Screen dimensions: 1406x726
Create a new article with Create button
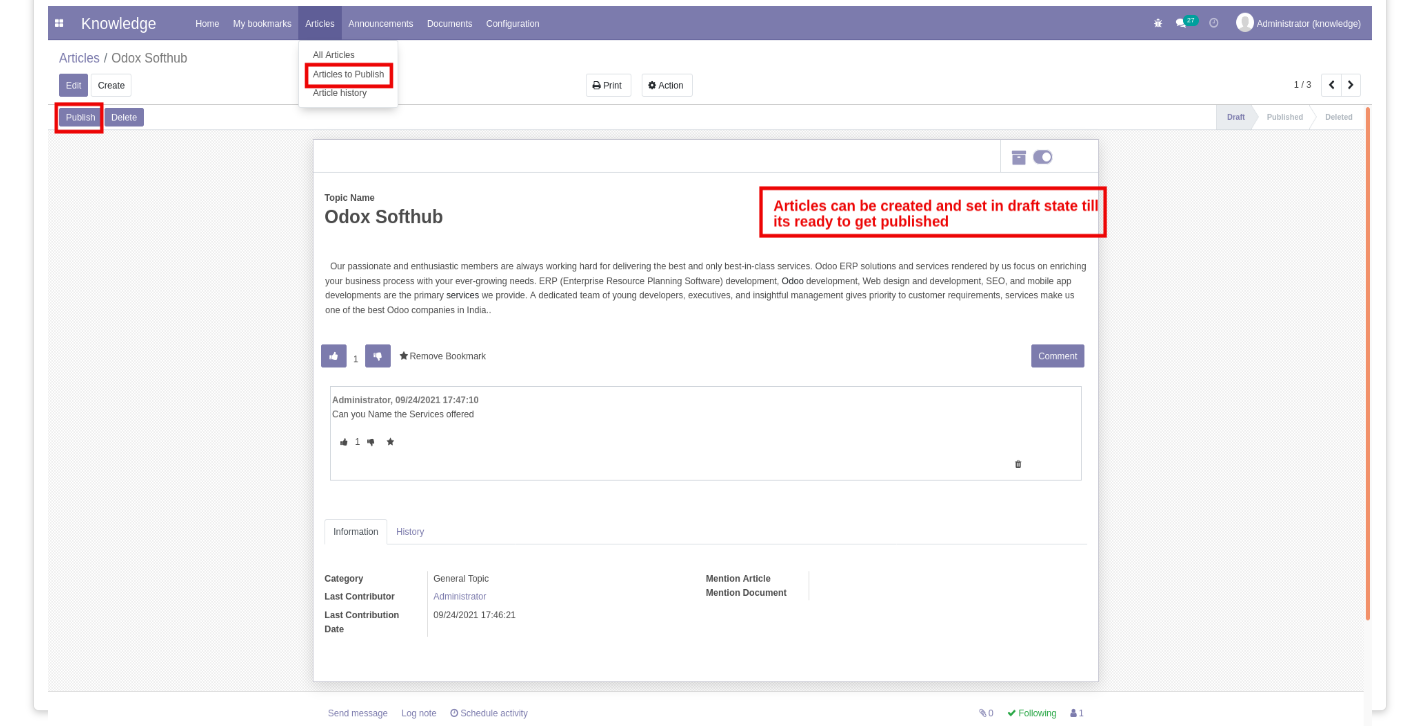click(112, 85)
